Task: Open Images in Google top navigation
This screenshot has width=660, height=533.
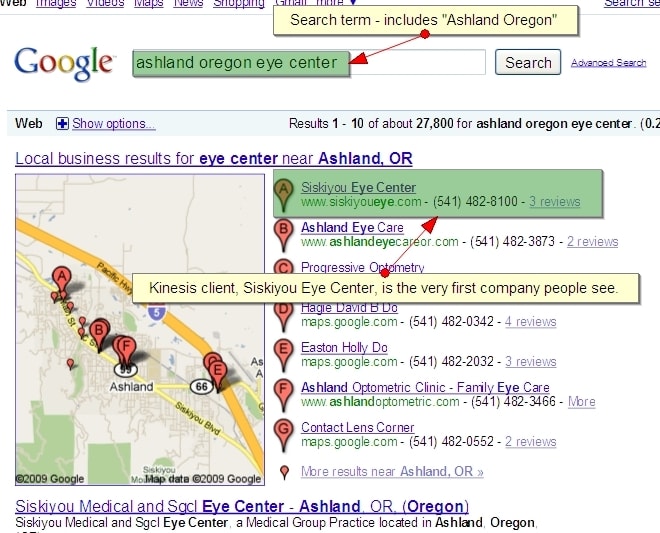Action: (x=56, y=3)
